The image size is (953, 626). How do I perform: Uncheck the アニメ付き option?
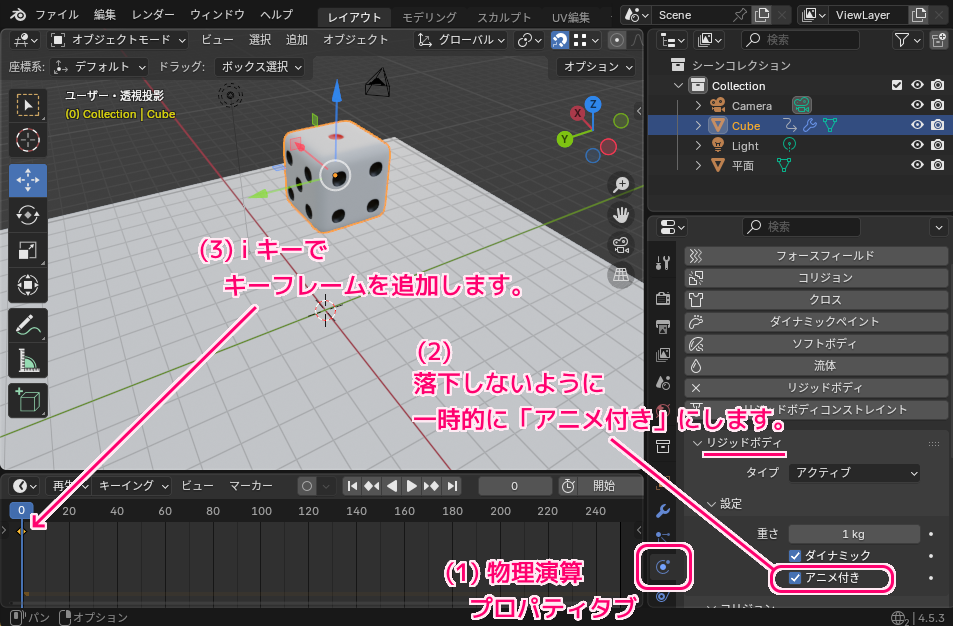796,578
